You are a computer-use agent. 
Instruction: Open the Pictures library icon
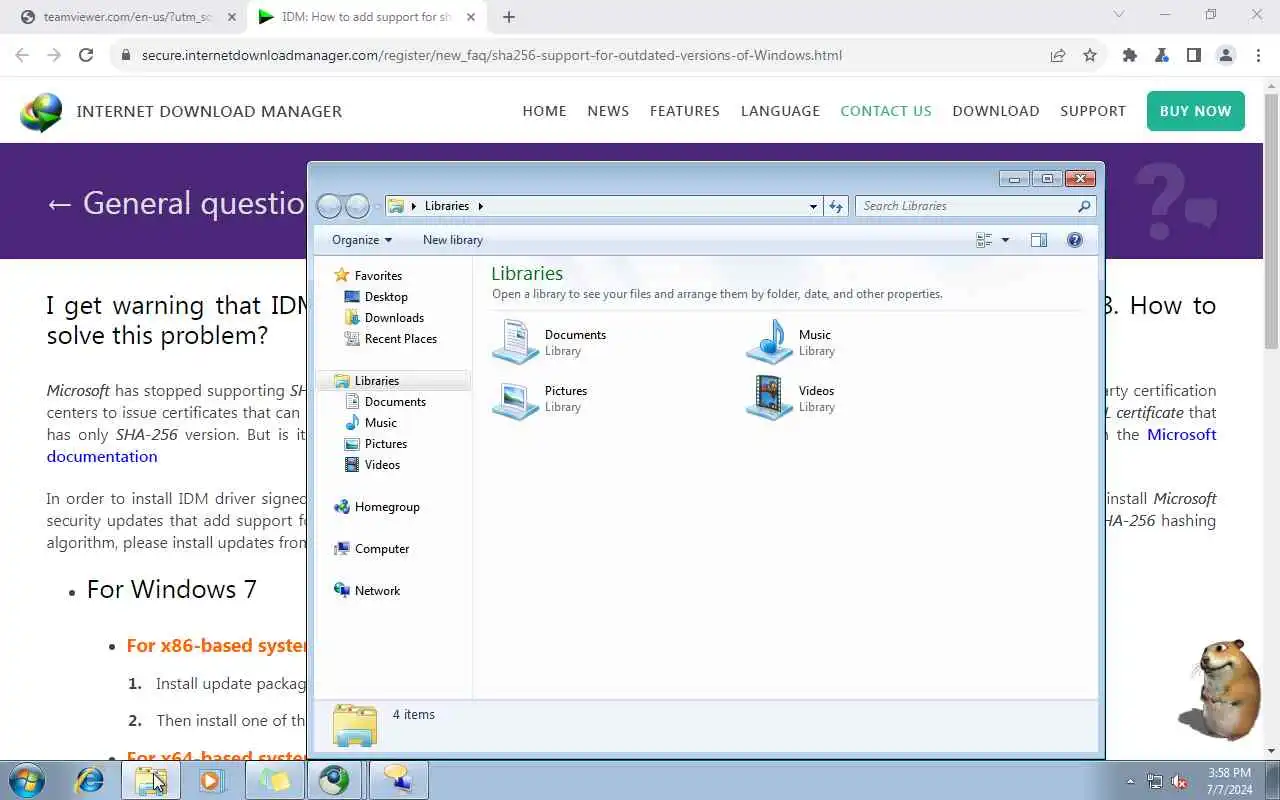[x=516, y=398]
